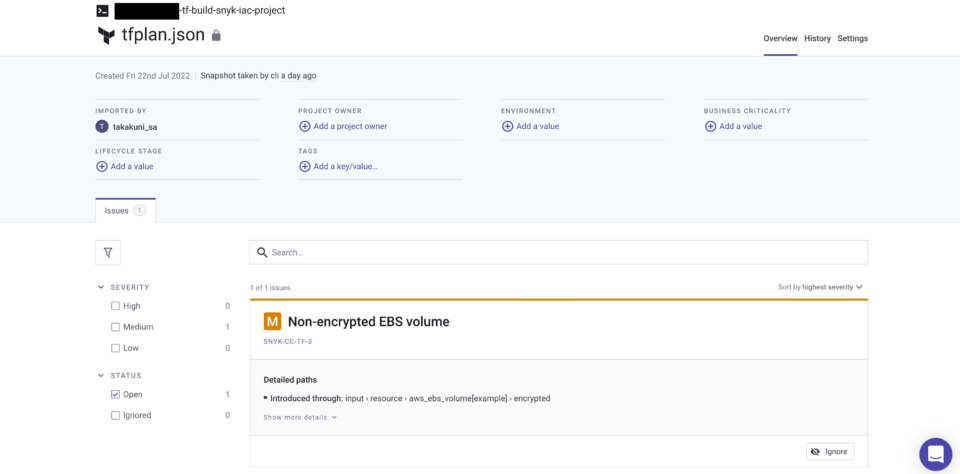Open the chat support bubble icon
Viewport: 960px width, 474px height.
coord(936,454)
